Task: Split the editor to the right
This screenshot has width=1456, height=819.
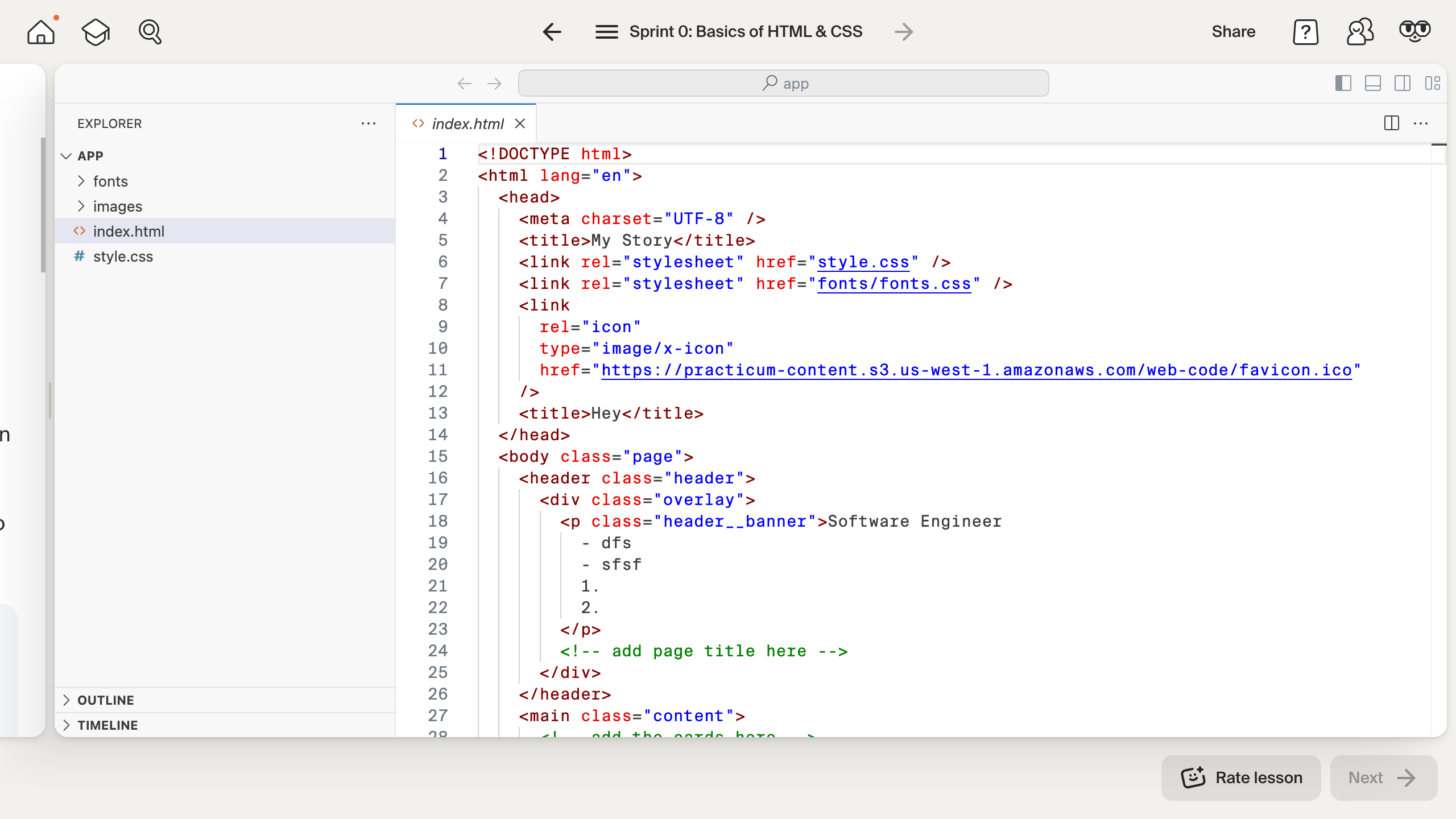Action: (x=1391, y=123)
